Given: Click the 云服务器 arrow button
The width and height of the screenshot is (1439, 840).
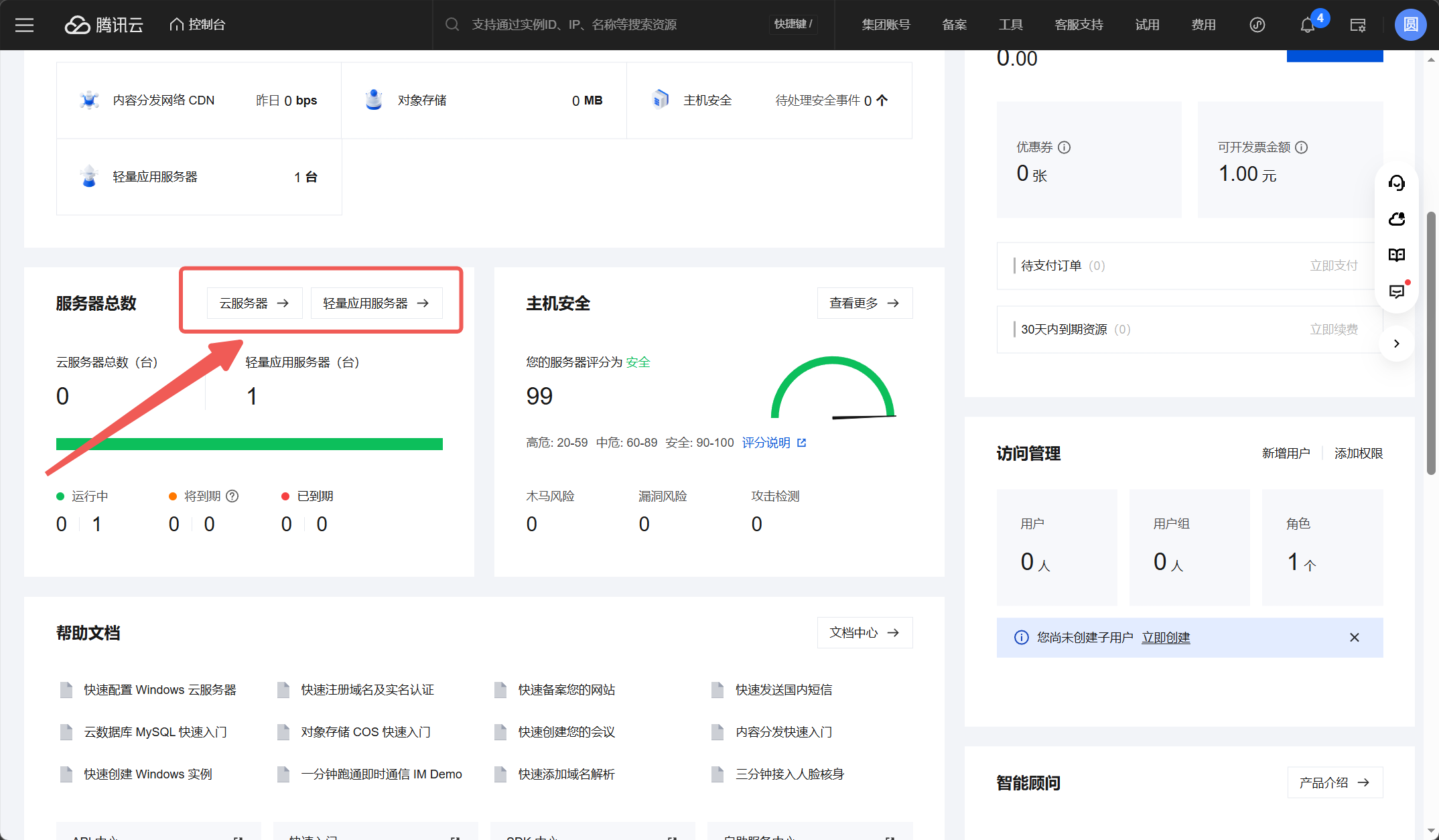Looking at the screenshot, I should pos(255,303).
